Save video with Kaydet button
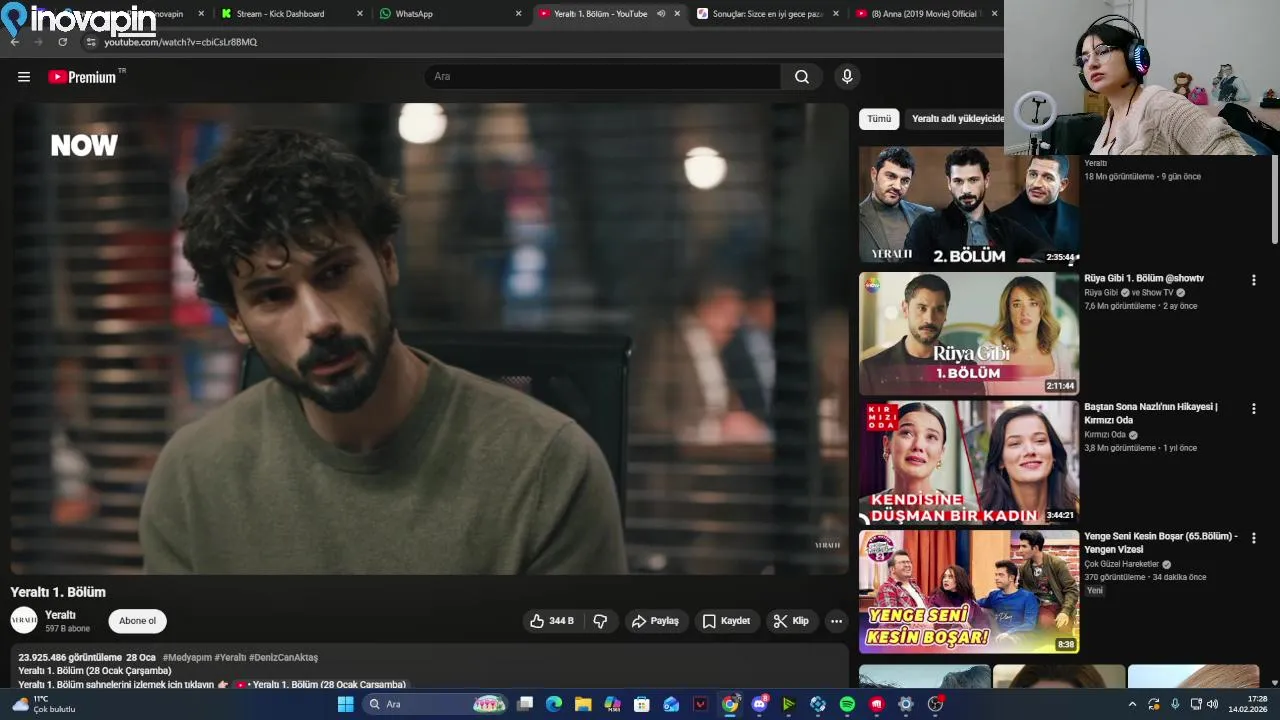Screen dimensions: 1280x720 coord(726,621)
